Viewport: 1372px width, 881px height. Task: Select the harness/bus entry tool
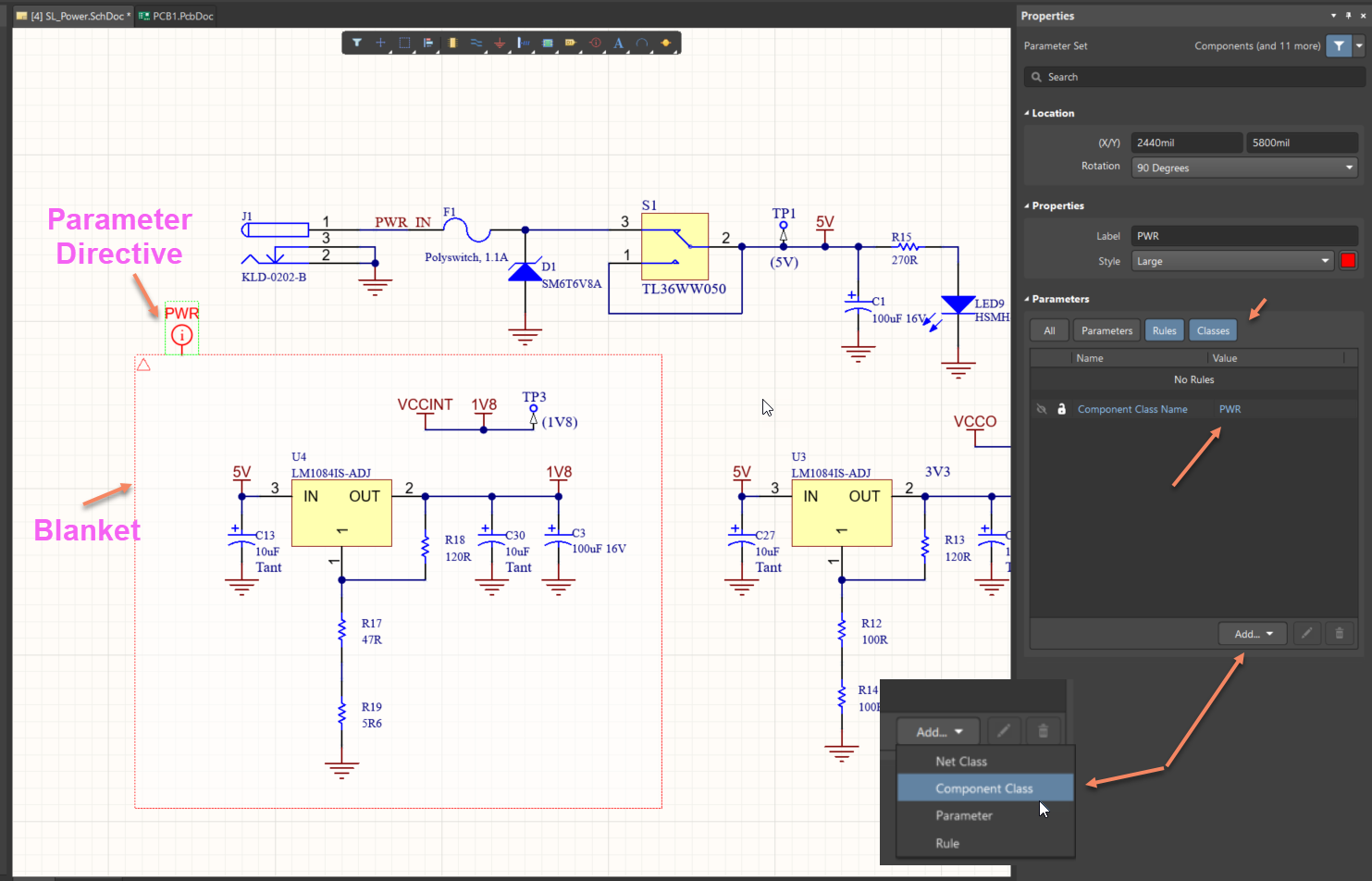point(524,43)
